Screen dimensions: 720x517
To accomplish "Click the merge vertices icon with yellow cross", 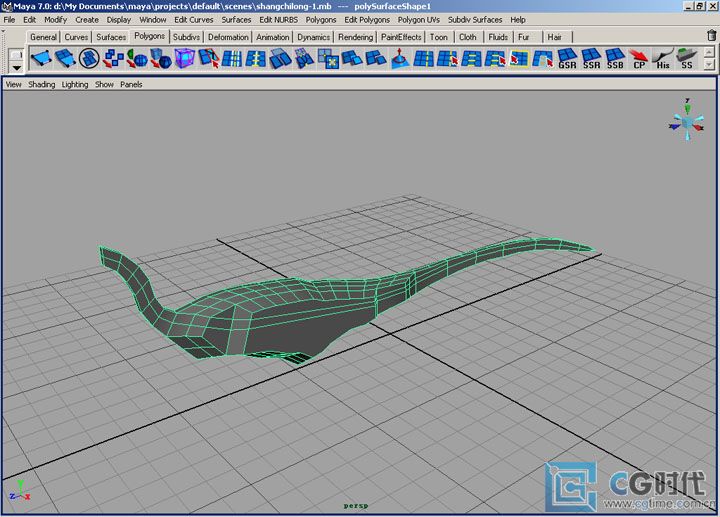I will coord(328,59).
